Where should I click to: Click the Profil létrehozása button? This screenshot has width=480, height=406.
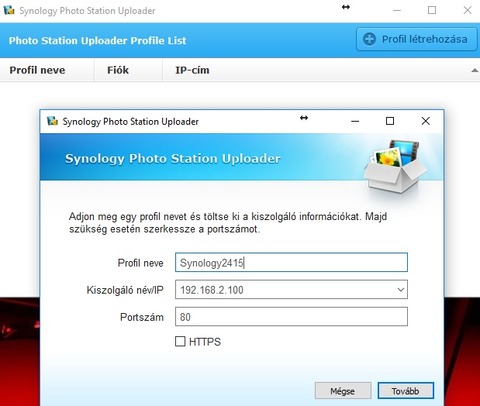tap(417, 39)
